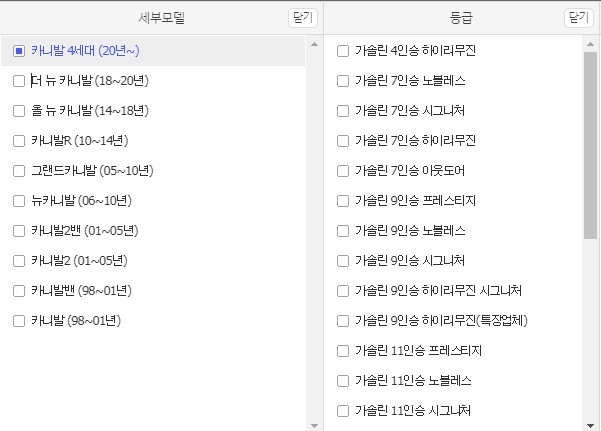Enable the 그랜드카니발 (05~10년) checkbox

point(19,171)
